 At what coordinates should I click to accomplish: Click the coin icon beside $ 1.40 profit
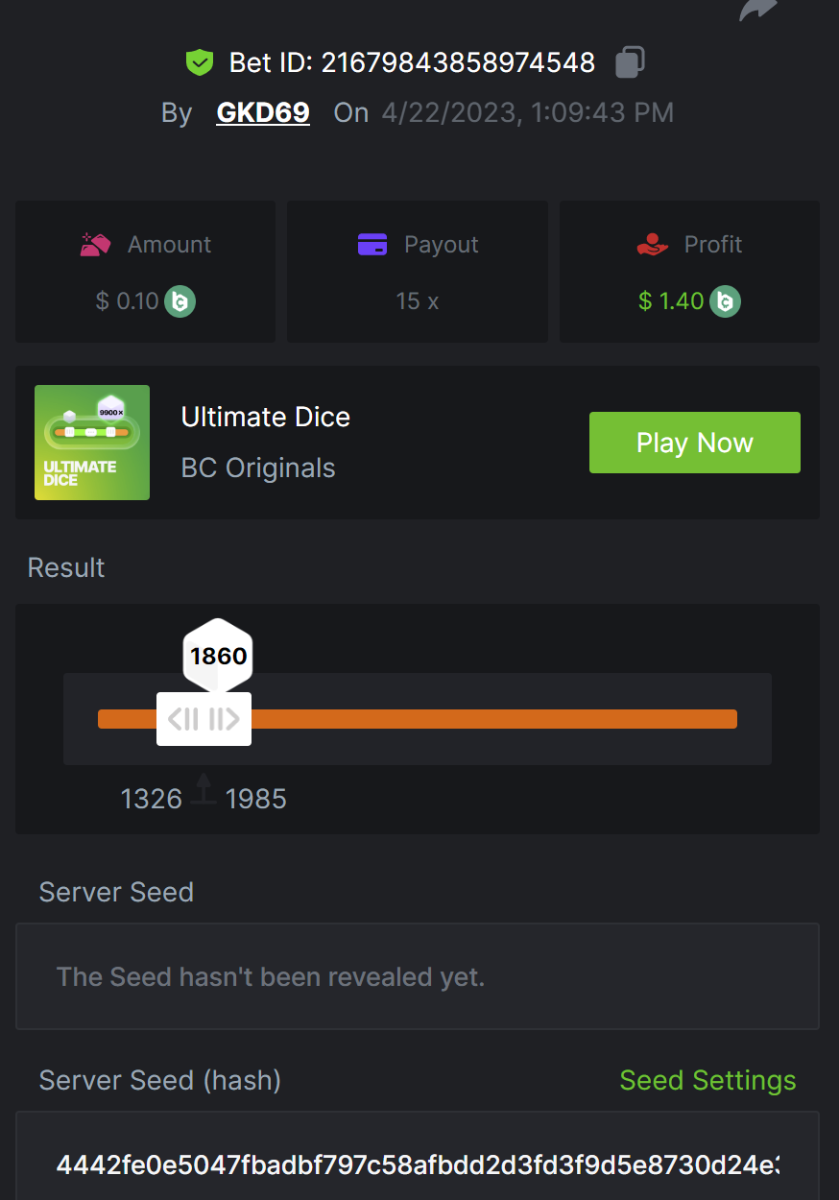click(725, 301)
